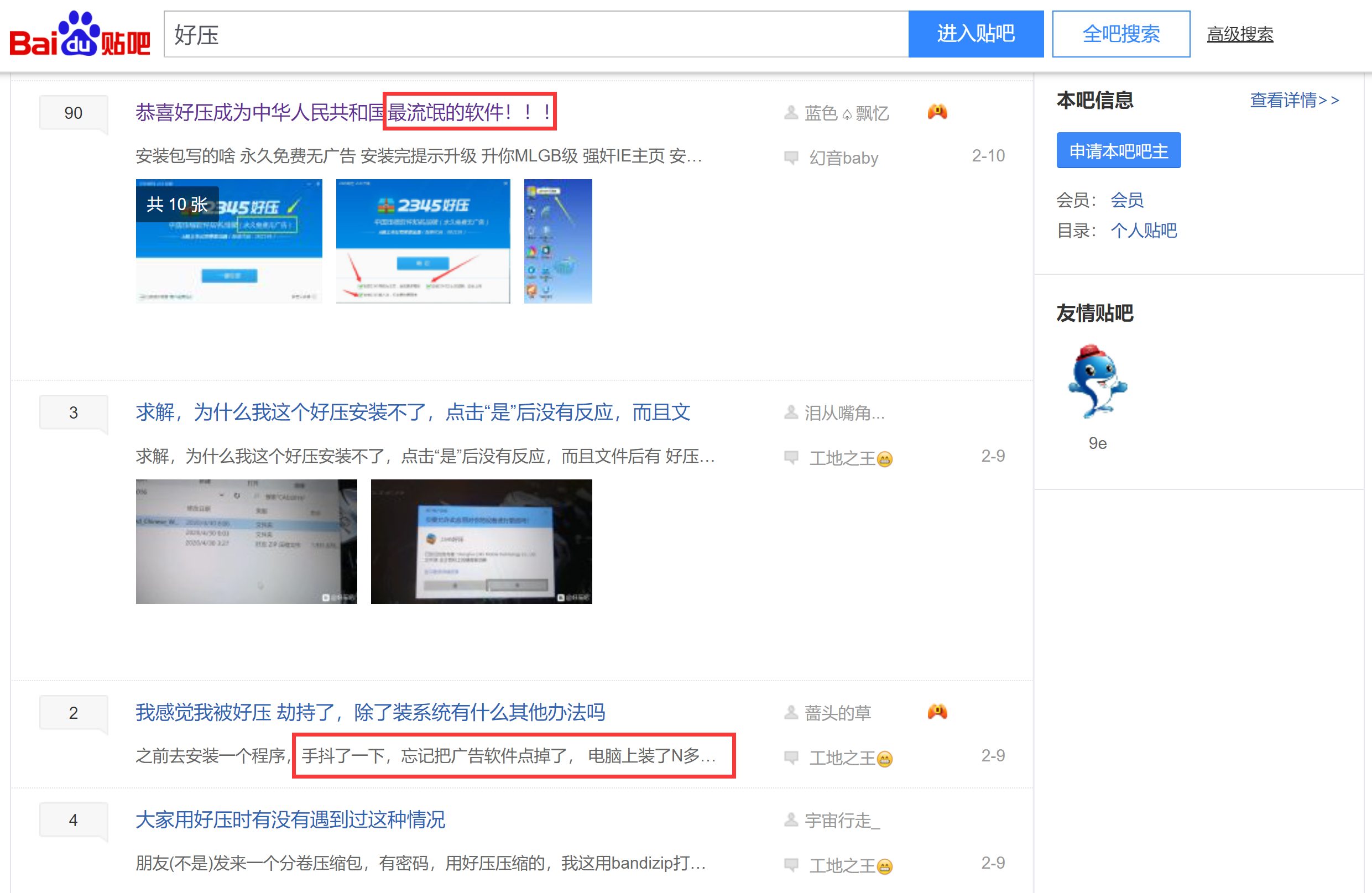
Task: Open the 9e friend bar link
Action: tap(1098, 443)
